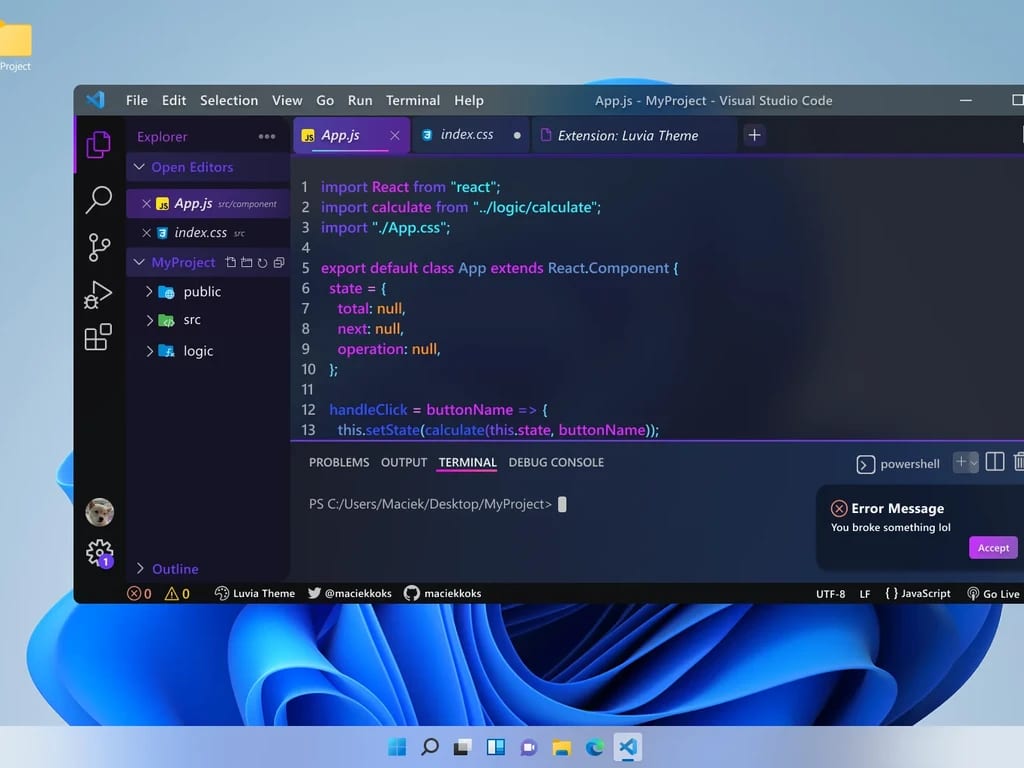Click the powershell terminal icon

[865, 464]
